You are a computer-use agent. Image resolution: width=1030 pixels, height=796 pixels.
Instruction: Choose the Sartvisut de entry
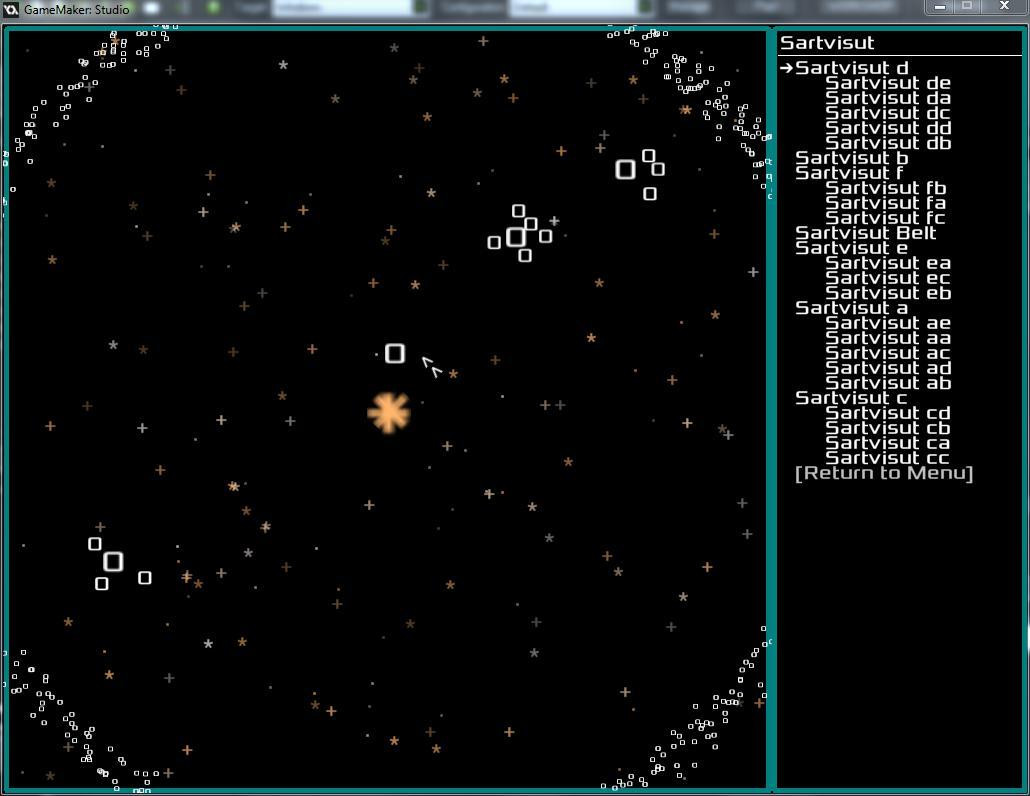[x=887, y=83]
